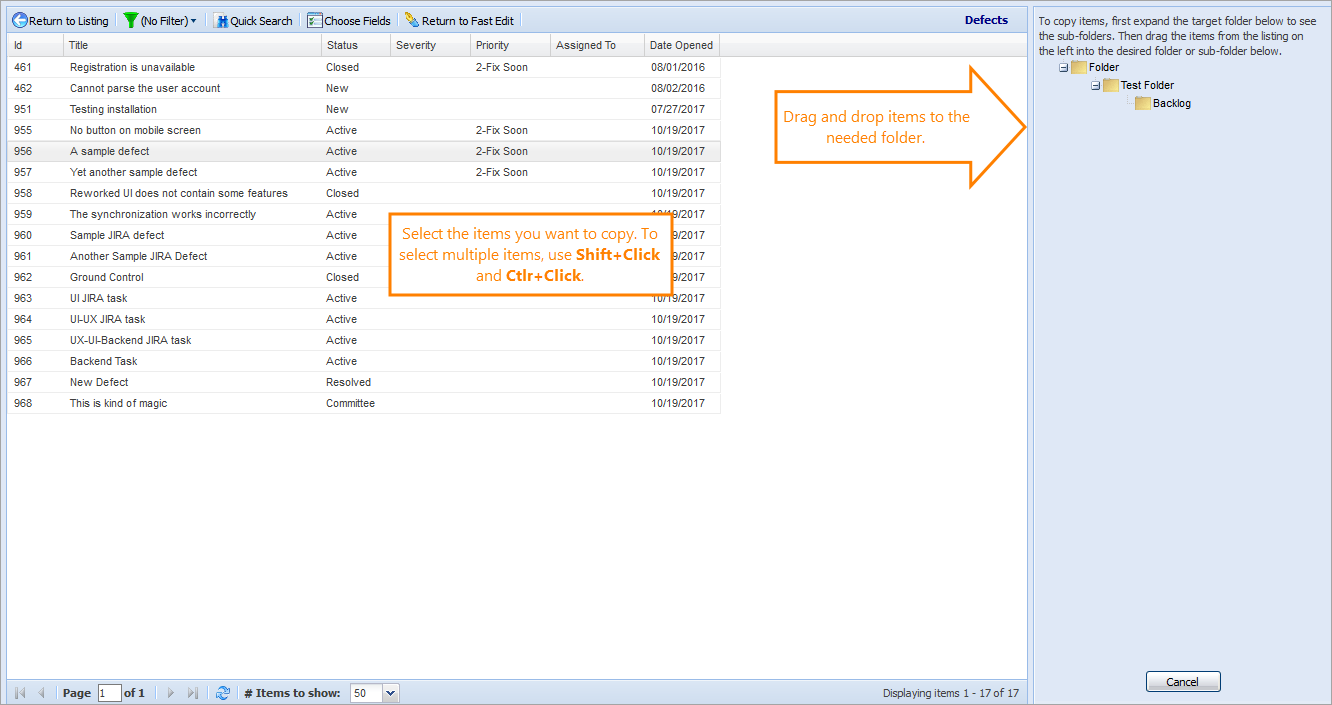Screen dimensions: 1332x705
Task: Go to last page icon
Action: point(192,693)
